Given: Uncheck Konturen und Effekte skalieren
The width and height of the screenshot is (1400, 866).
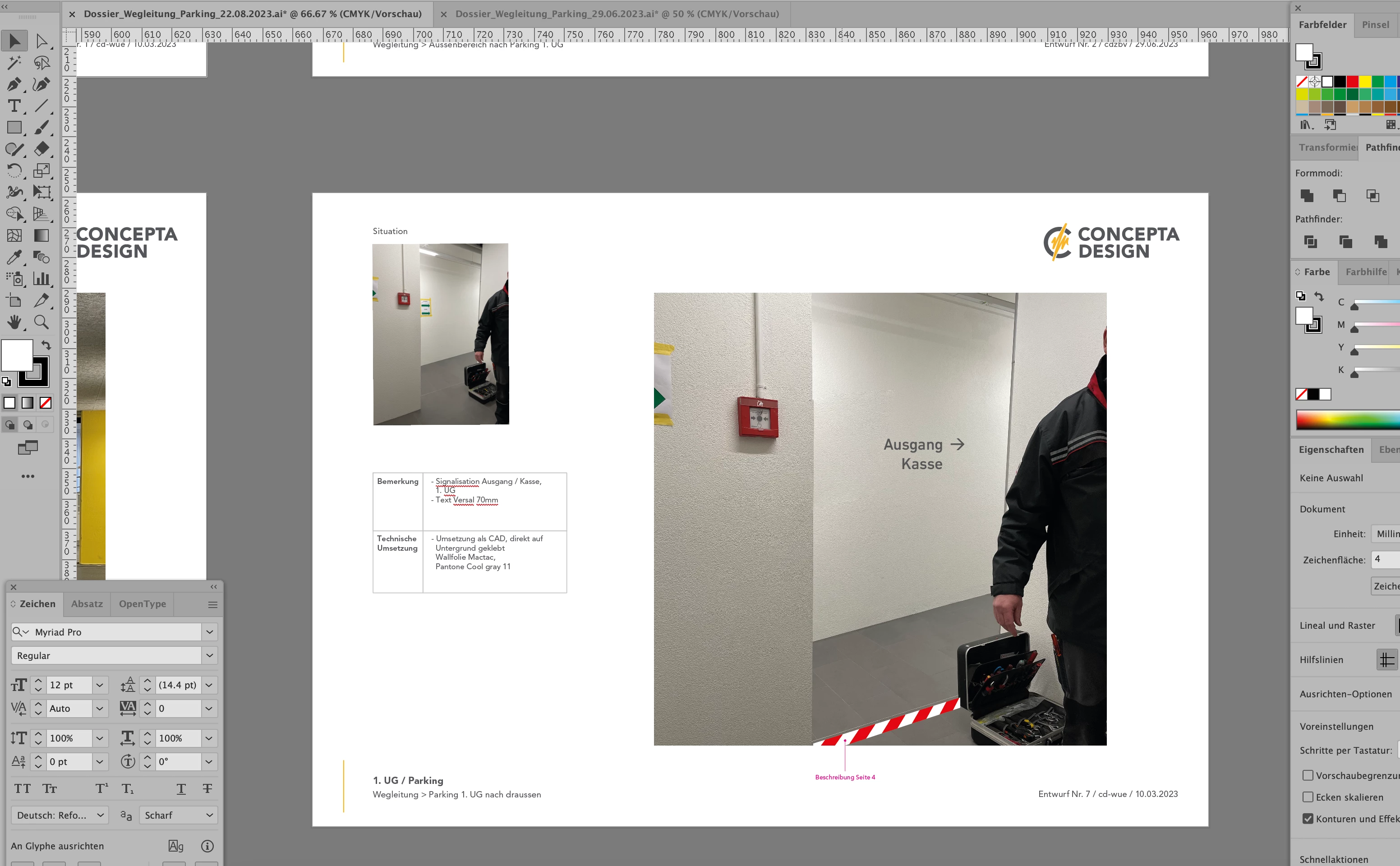Looking at the screenshot, I should click(1308, 819).
